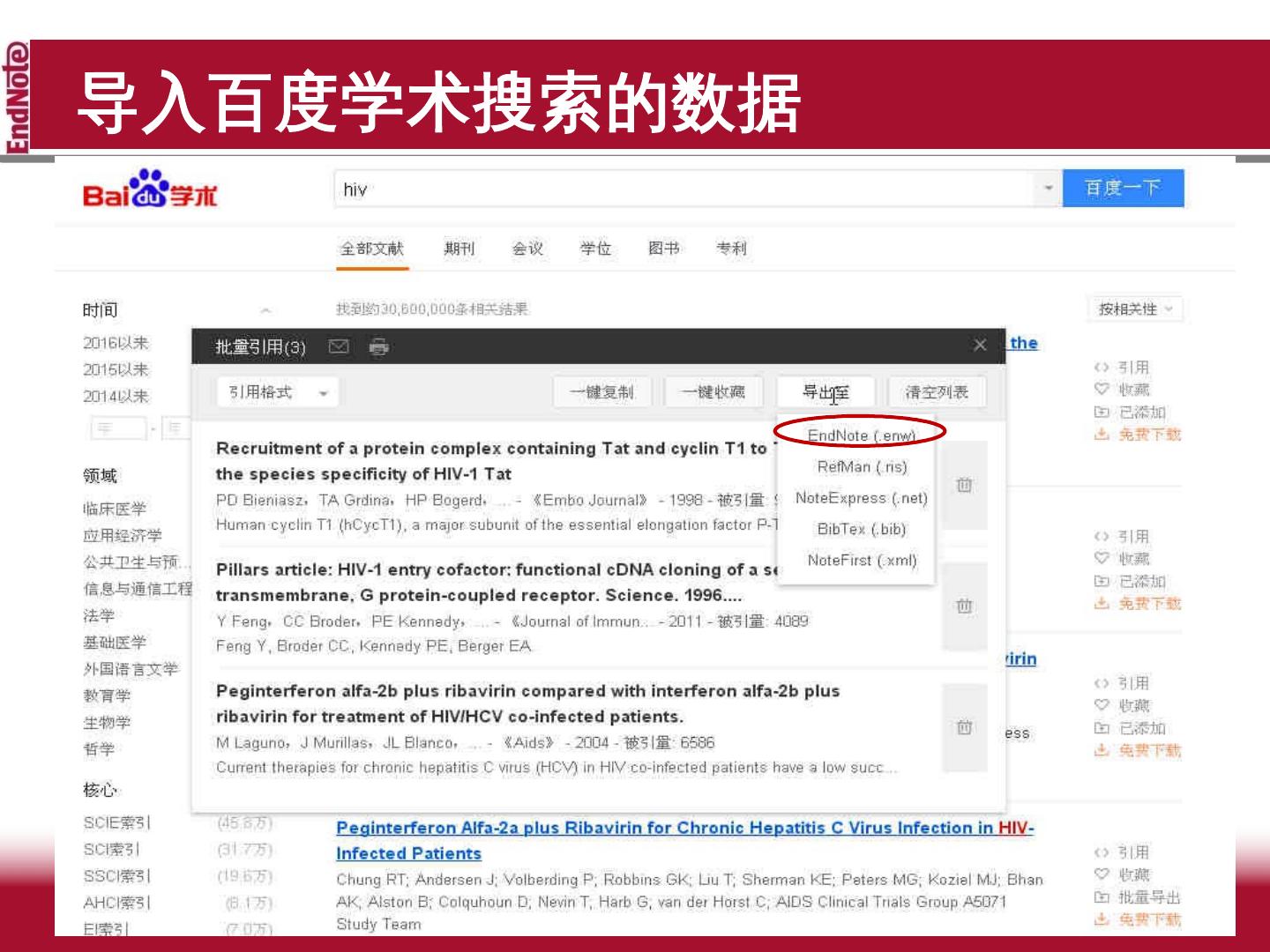Select EndNote (.enw) export option
This screenshot has width=1270, height=952.
[x=862, y=435]
